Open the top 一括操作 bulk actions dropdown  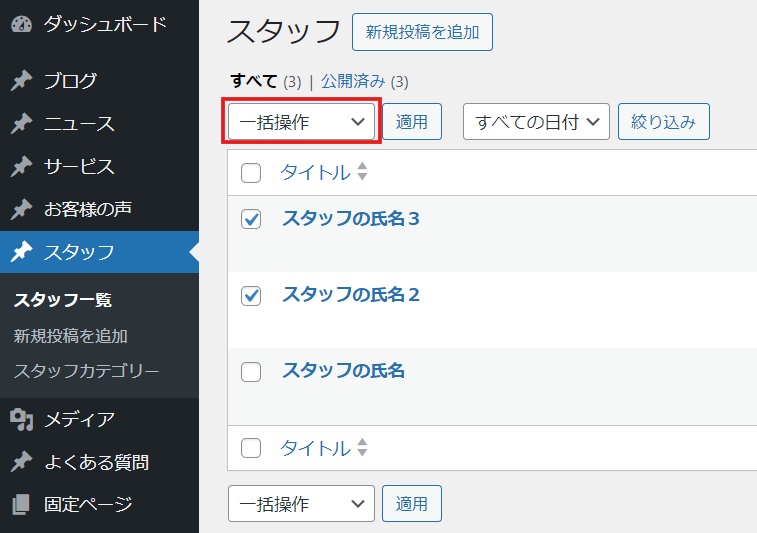[x=301, y=122]
